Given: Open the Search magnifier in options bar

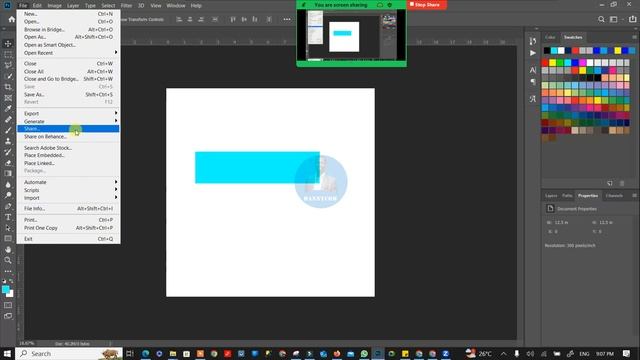Looking at the screenshot, I should tap(601, 19).
